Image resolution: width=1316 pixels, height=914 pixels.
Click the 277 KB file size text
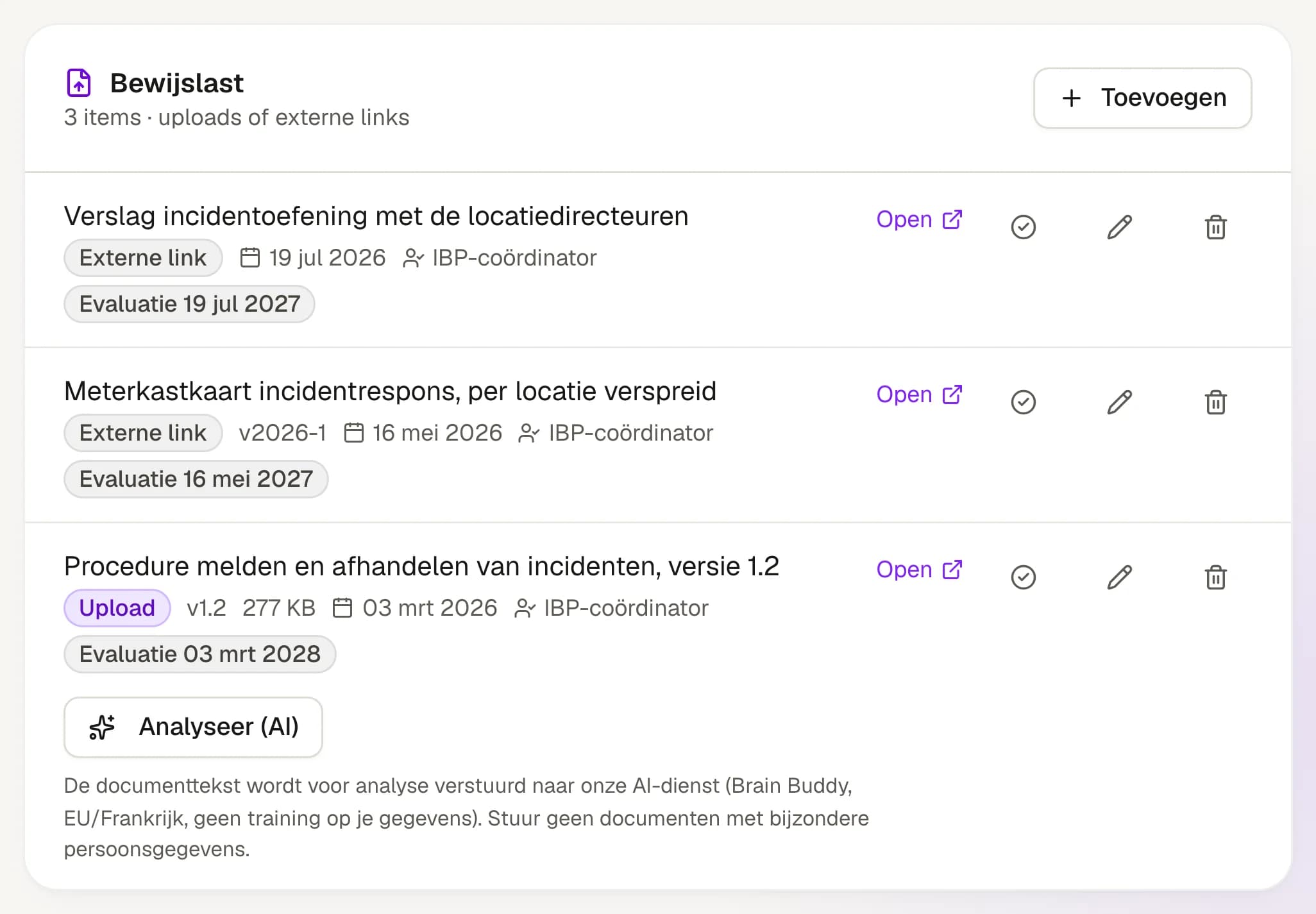coord(279,608)
